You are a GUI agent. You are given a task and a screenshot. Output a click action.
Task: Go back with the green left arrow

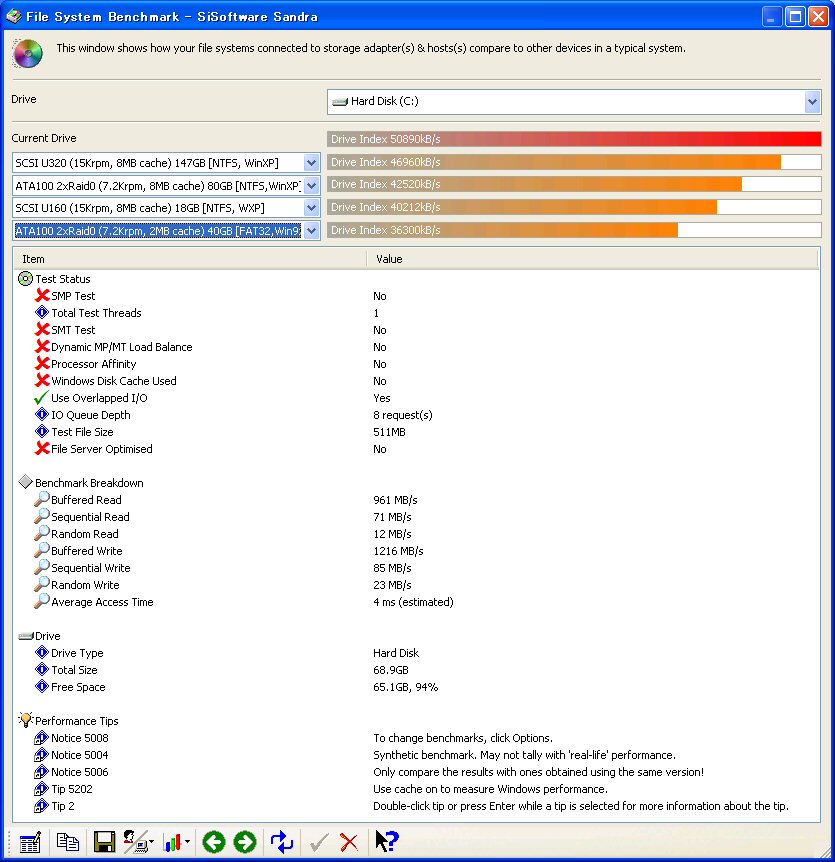214,842
